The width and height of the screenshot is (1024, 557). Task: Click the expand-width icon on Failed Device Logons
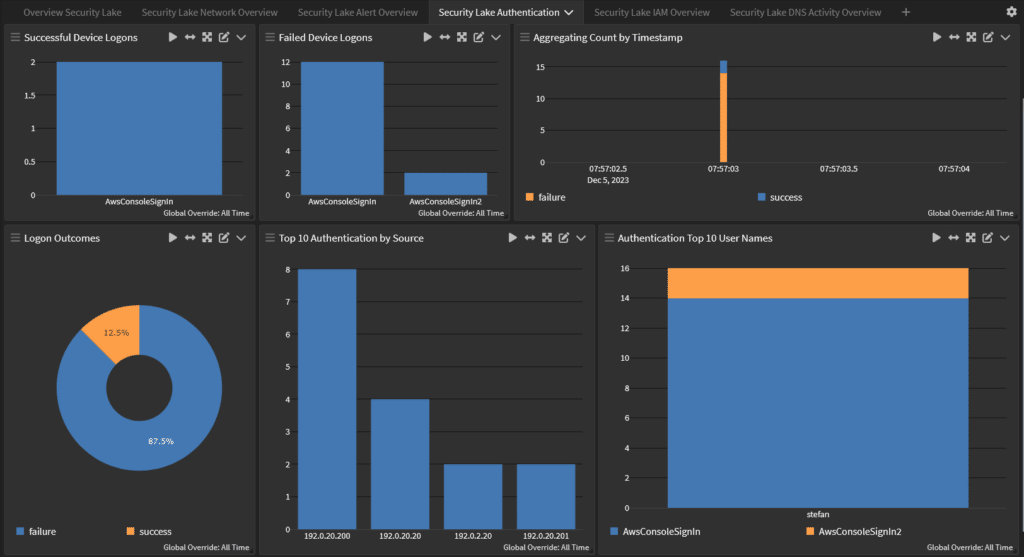coord(444,37)
